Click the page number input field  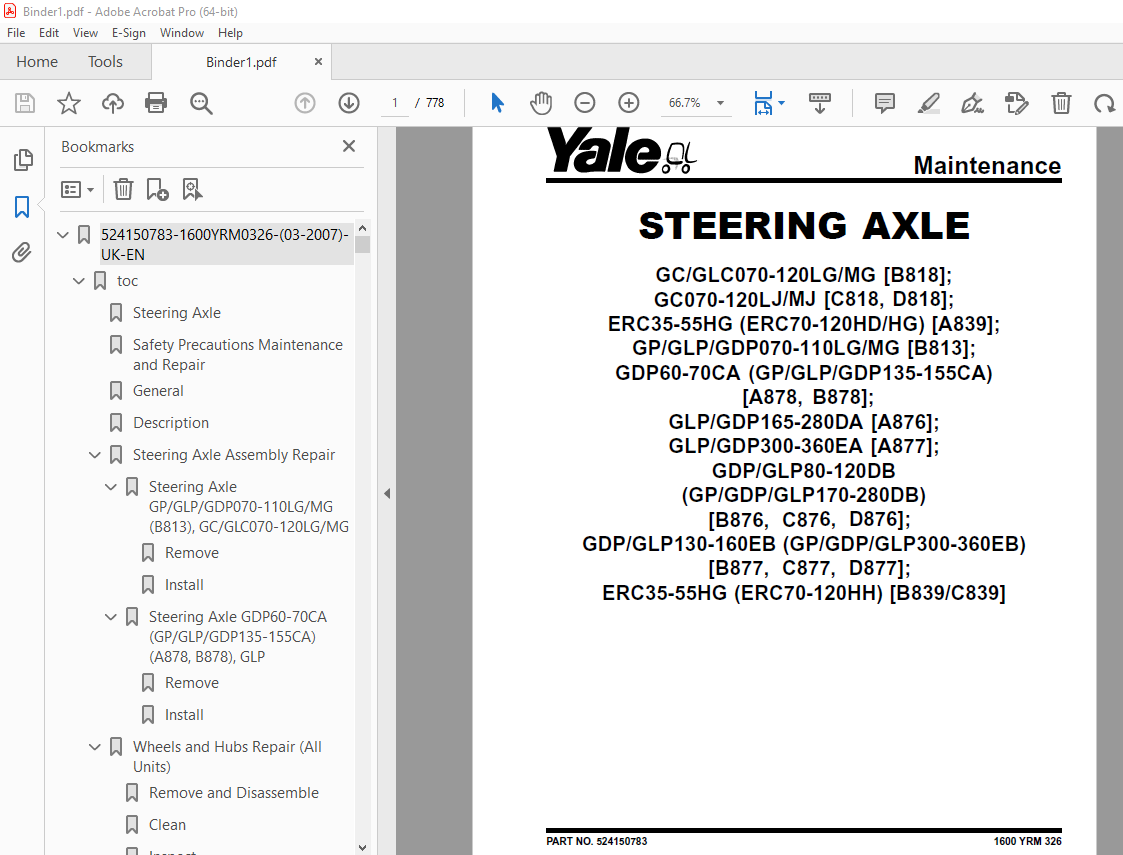click(x=395, y=103)
